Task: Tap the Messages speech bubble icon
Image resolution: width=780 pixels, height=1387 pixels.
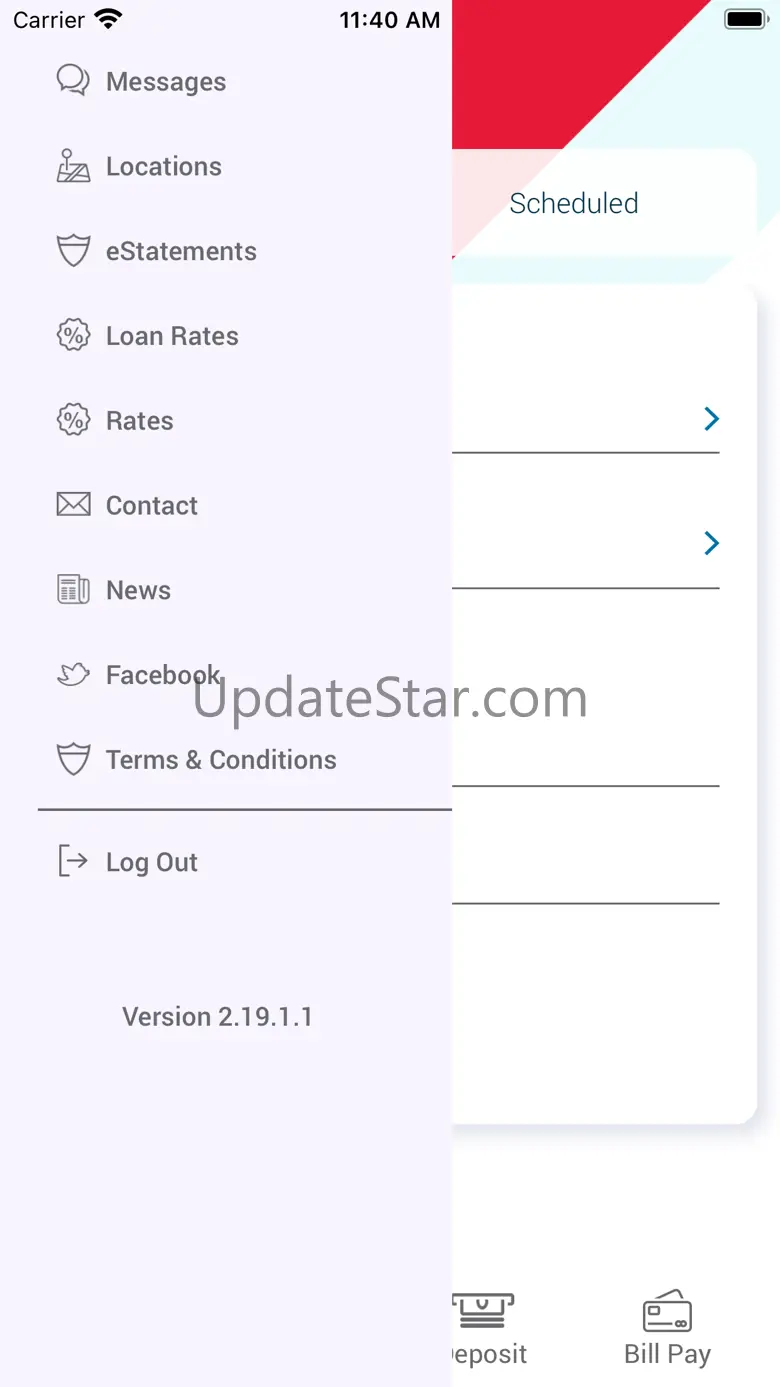Action: click(x=73, y=80)
